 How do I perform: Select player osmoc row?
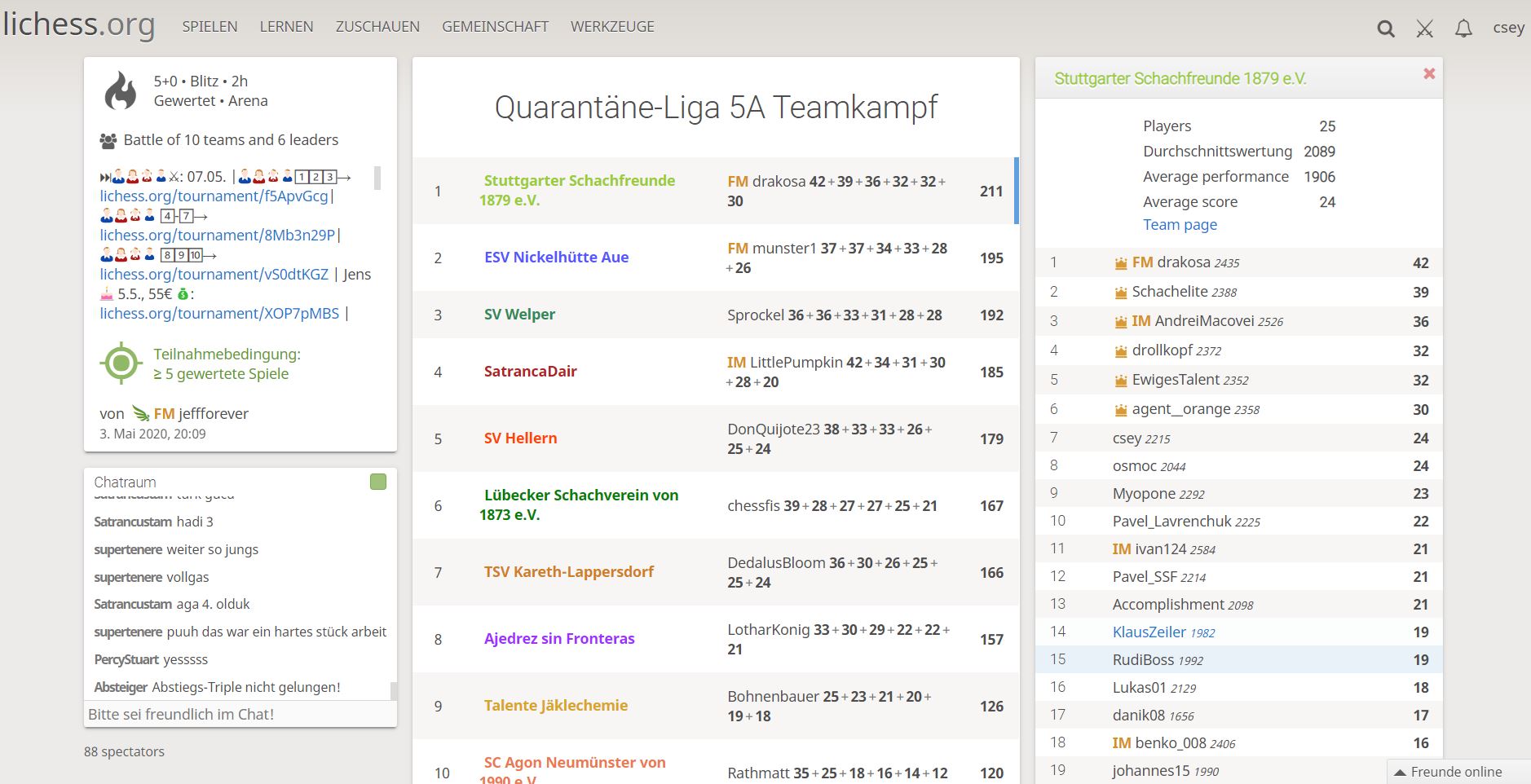pyautogui.click(x=1239, y=465)
